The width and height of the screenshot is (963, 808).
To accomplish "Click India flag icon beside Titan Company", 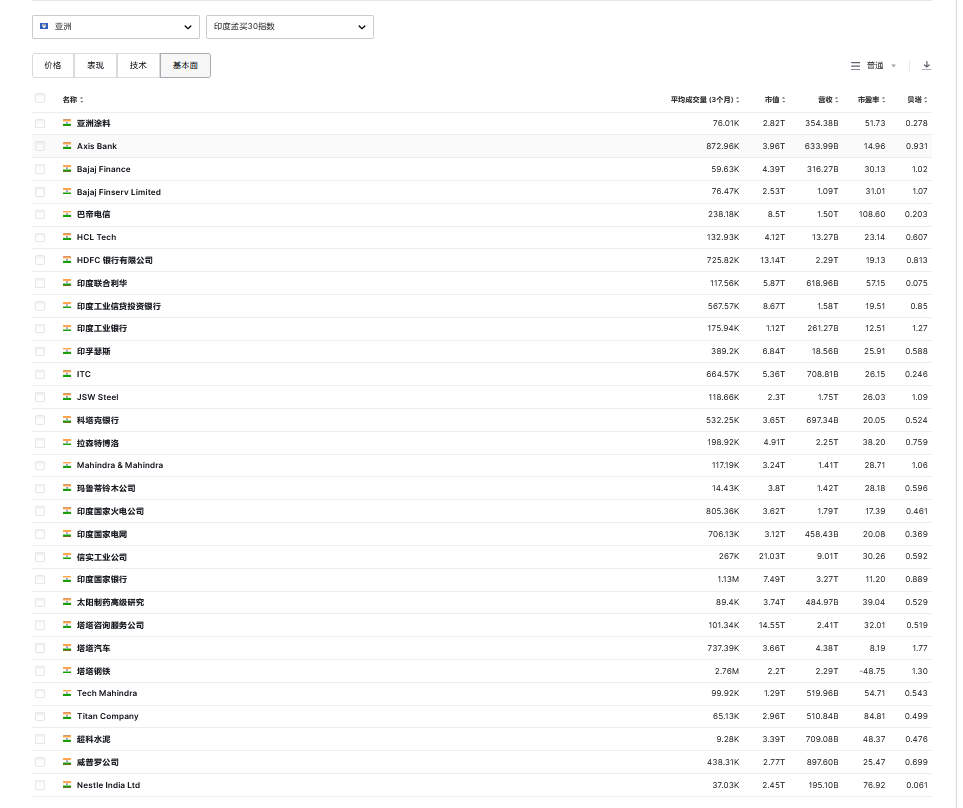I will click(67, 716).
